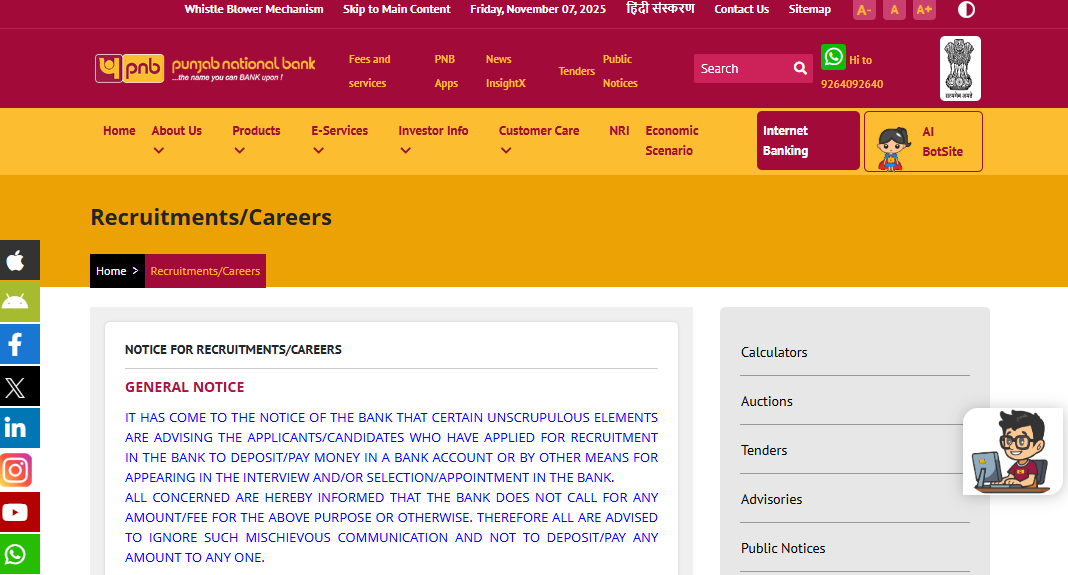Click the Recruitments/Careers breadcrumb
This screenshot has width=1068, height=575.
(x=205, y=270)
